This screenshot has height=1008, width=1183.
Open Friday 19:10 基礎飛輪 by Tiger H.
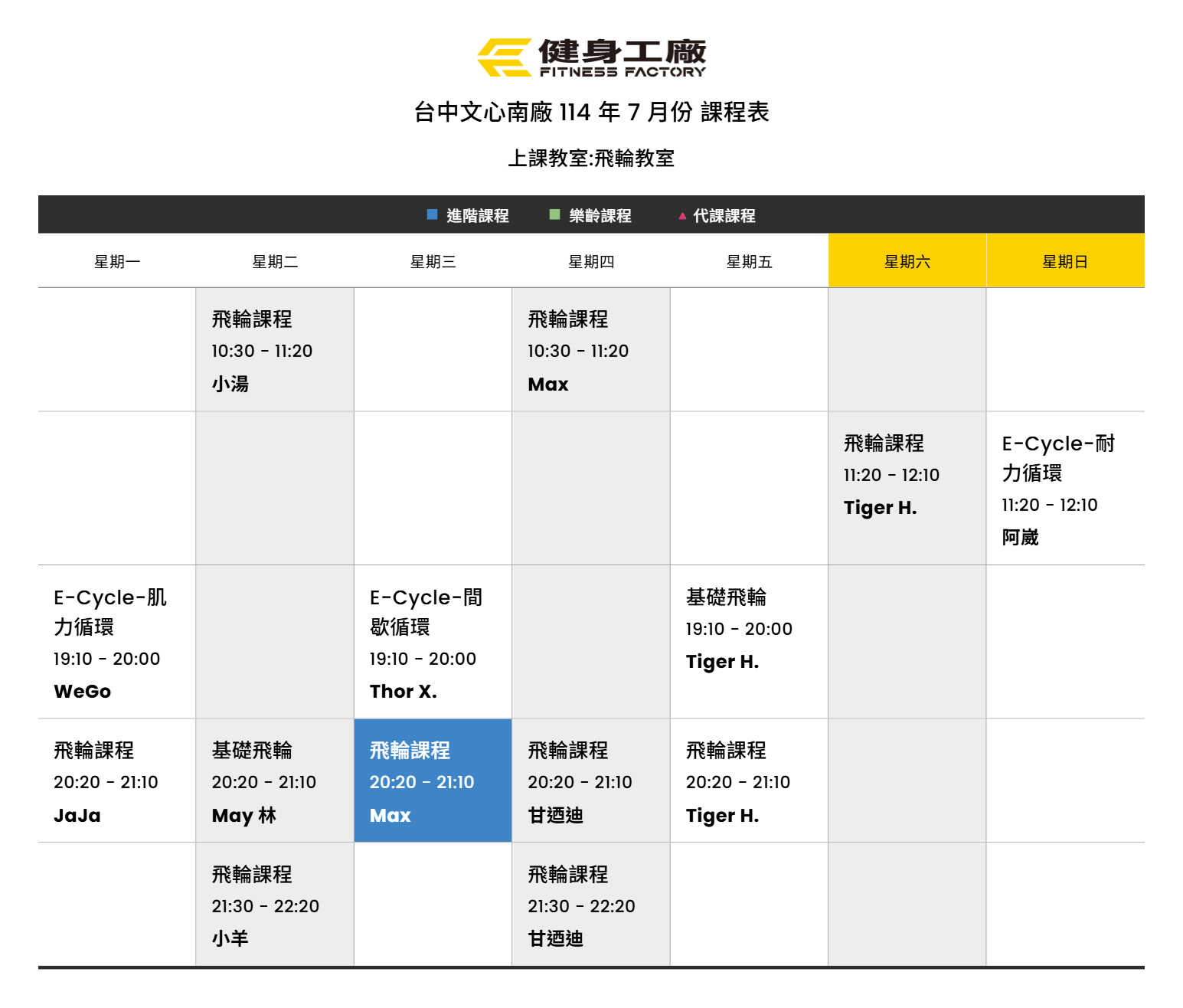pyautogui.click(x=749, y=642)
